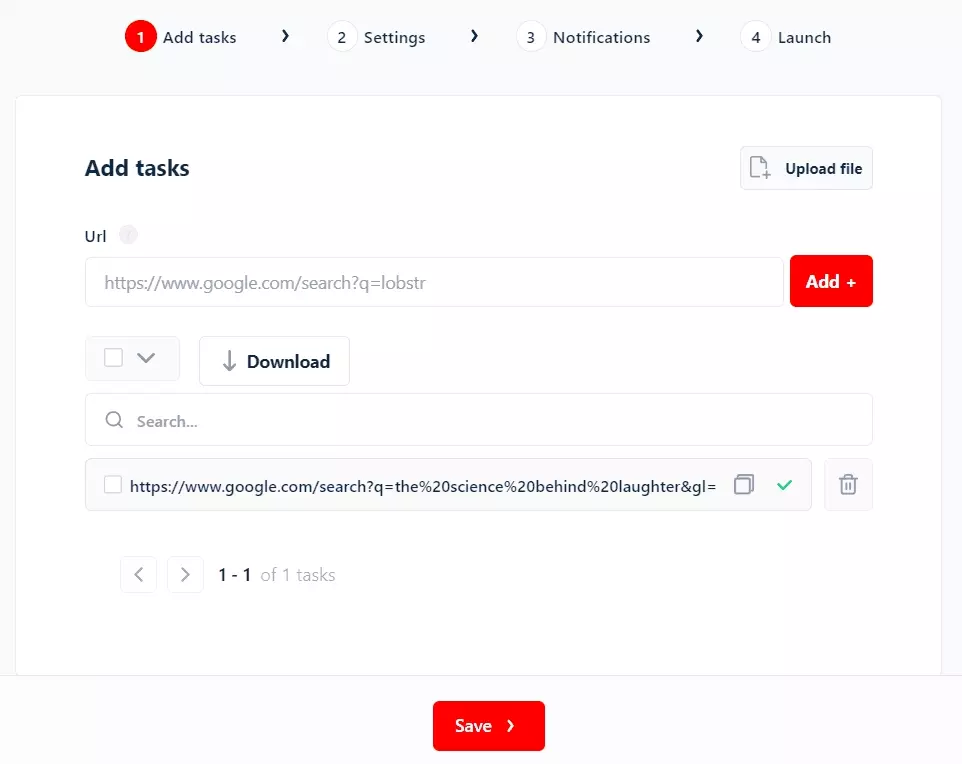Click the previous page arrow in pagination
Screen dimensions: 962x764
pyautogui.click(x=138, y=574)
